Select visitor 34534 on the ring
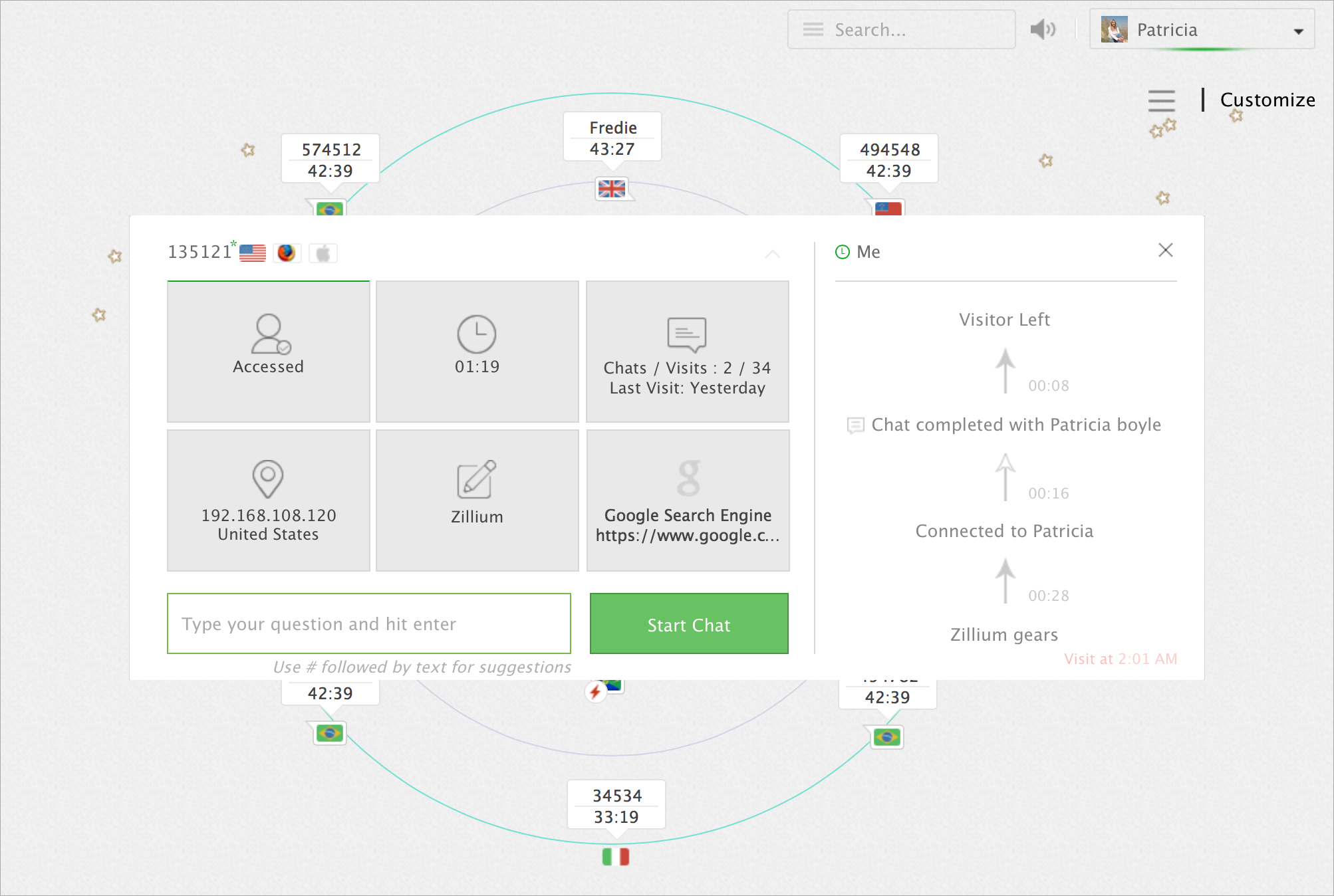The height and width of the screenshot is (896, 1334). 616,805
